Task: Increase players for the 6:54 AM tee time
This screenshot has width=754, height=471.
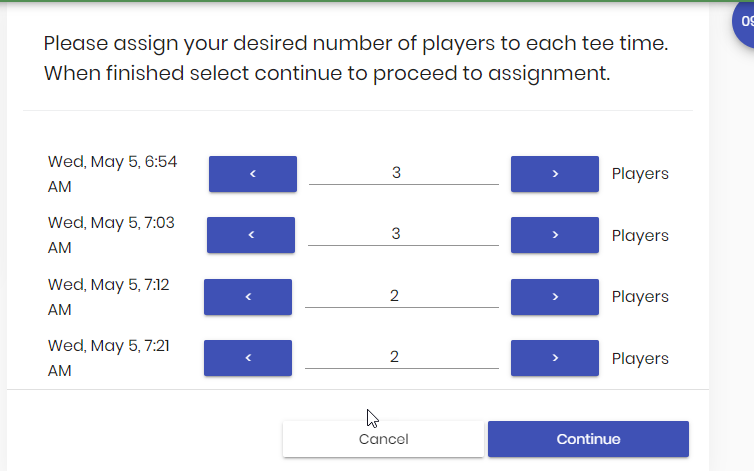Action: pos(554,174)
